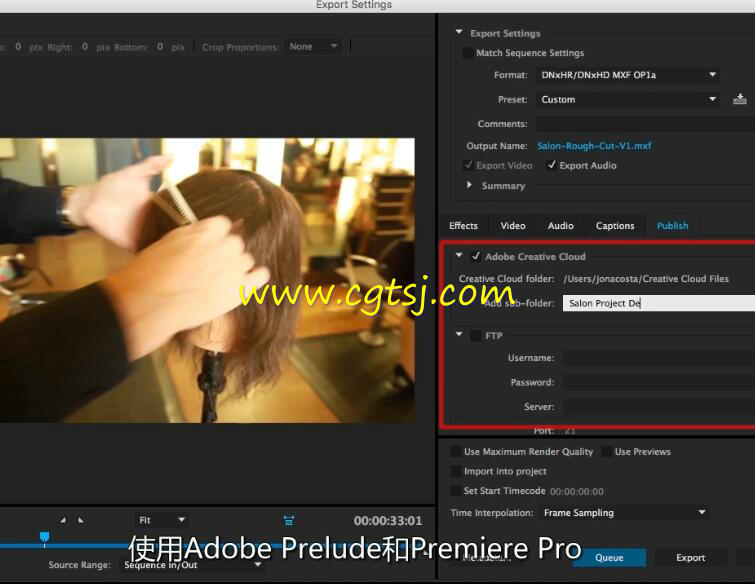Open the Captions tab
Viewport: 755px width, 584px height.
pos(615,225)
